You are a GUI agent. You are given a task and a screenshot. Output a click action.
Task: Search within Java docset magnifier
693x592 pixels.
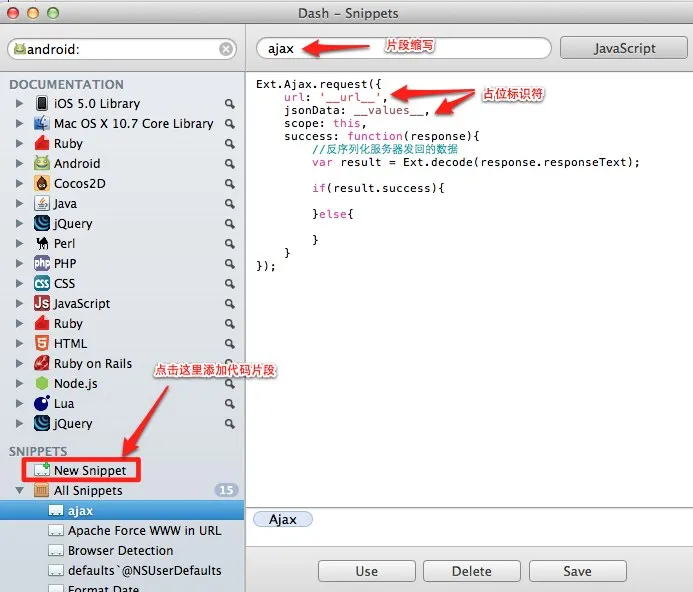tap(229, 204)
